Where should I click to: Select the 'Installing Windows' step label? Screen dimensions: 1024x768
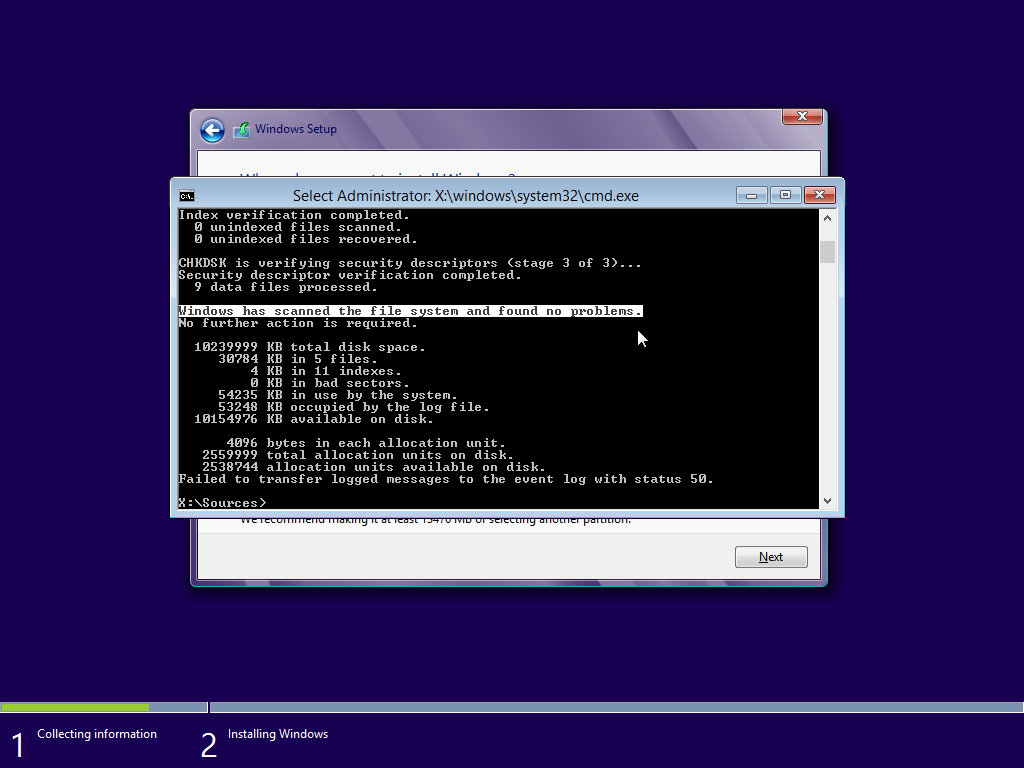click(278, 734)
